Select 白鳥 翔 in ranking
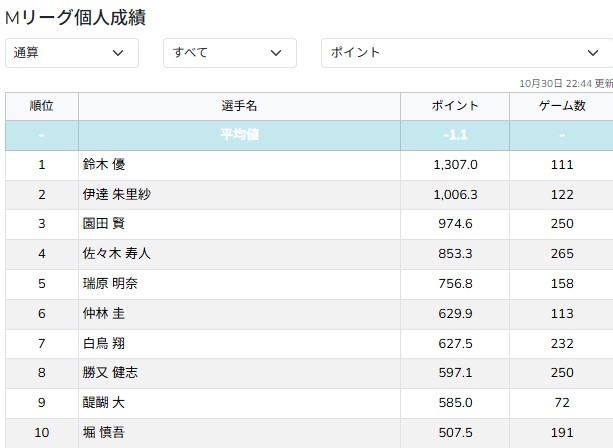The height and width of the screenshot is (448, 613). [104, 344]
